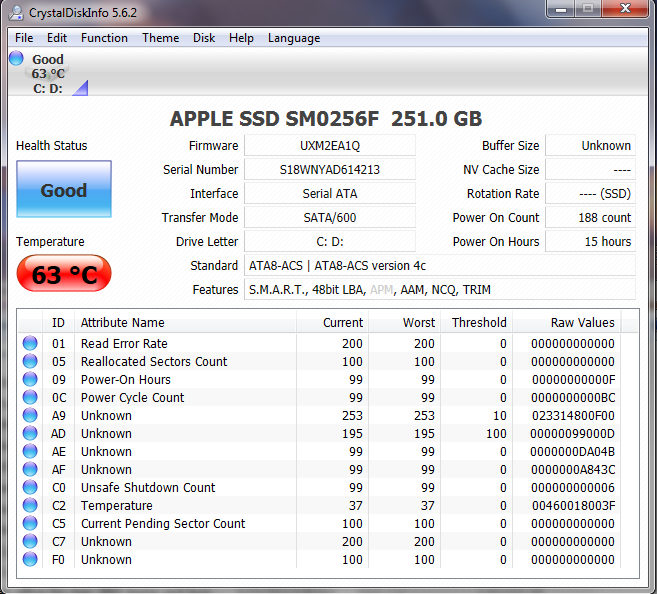Click the status orb for Temperature attribute row
Viewport: 657px width, 594px height.
pos(31,506)
